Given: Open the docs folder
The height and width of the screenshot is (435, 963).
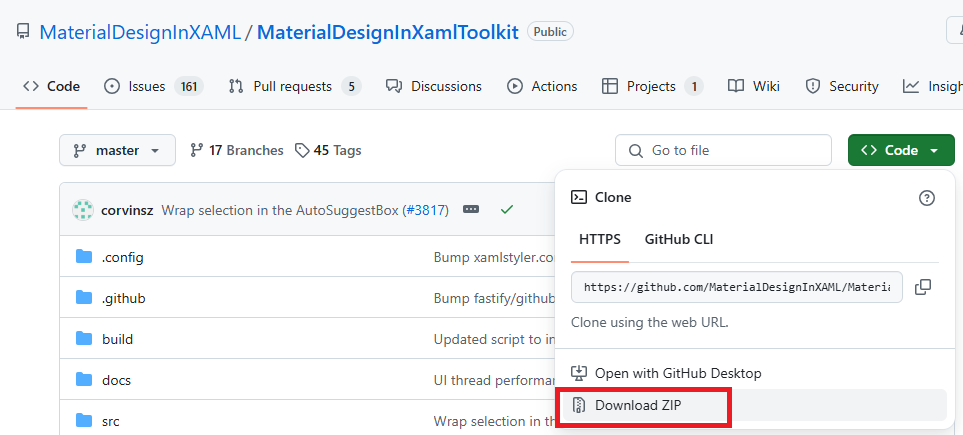Looking at the screenshot, I should 116,380.
